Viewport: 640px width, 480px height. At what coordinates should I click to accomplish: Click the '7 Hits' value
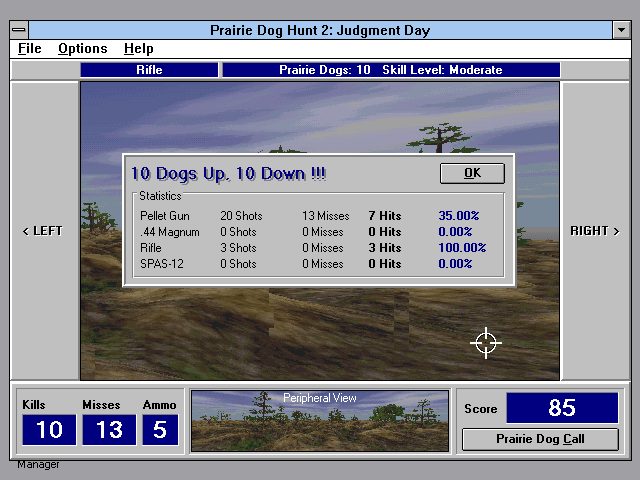tap(385, 216)
